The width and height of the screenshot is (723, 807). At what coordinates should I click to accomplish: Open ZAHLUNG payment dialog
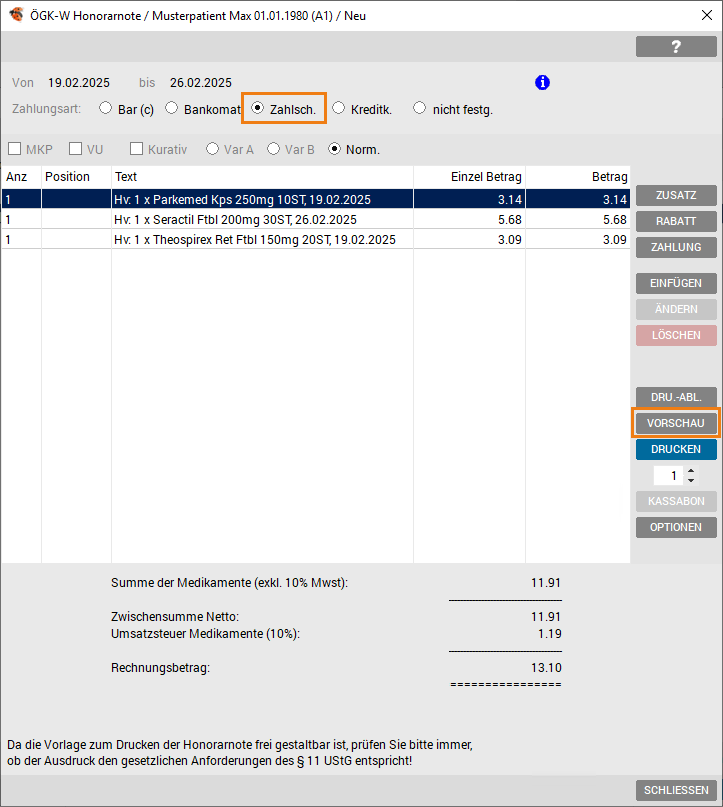pyautogui.click(x=676, y=248)
